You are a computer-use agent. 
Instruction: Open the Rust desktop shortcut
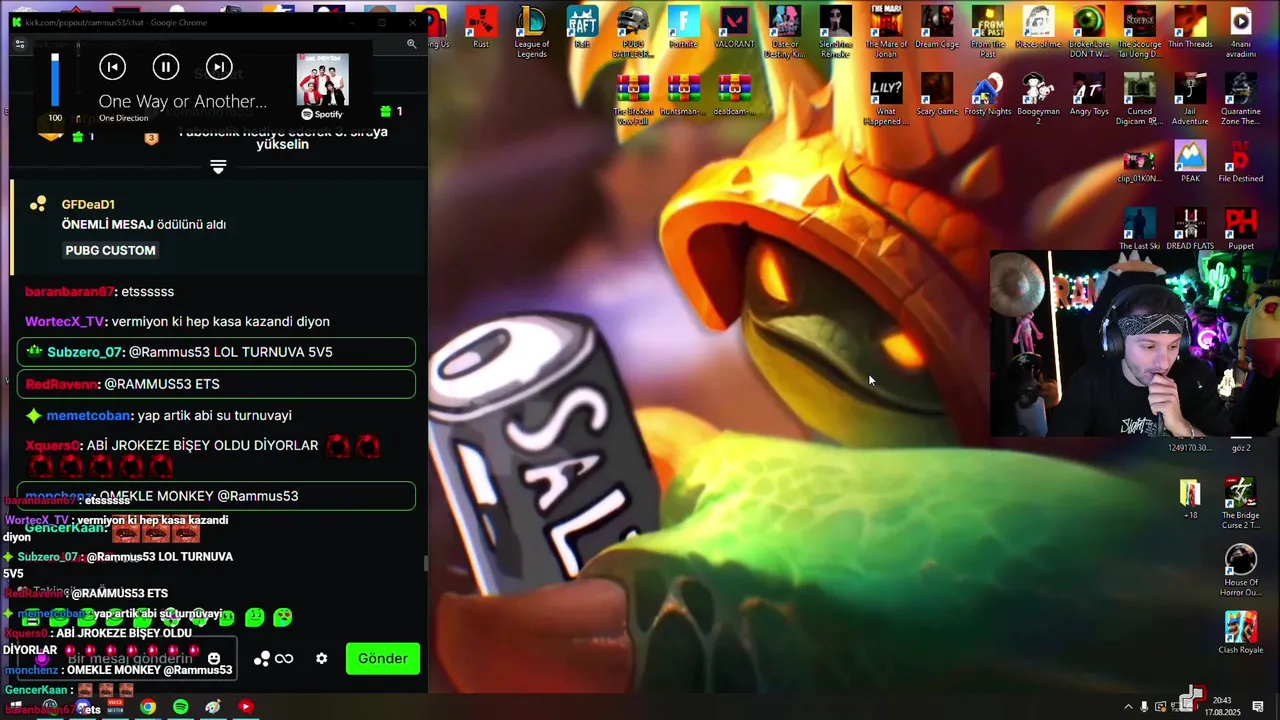coord(481,27)
